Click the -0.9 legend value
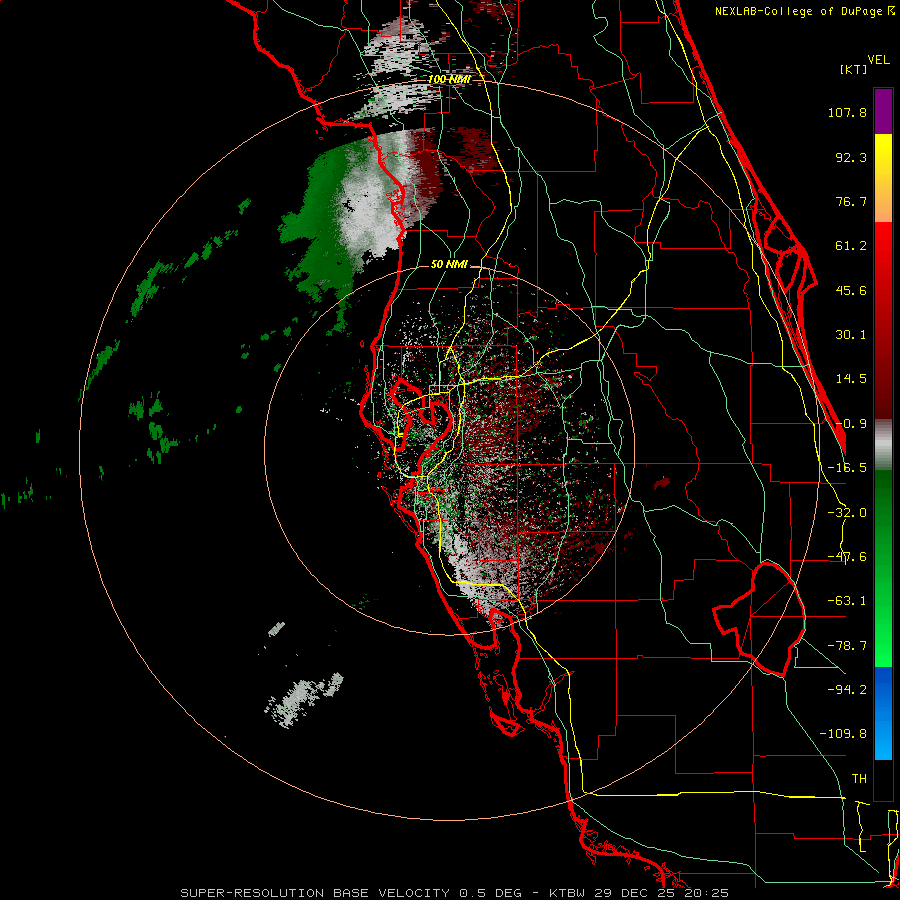900x900 pixels. pyautogui.click(x=851, y=424)
